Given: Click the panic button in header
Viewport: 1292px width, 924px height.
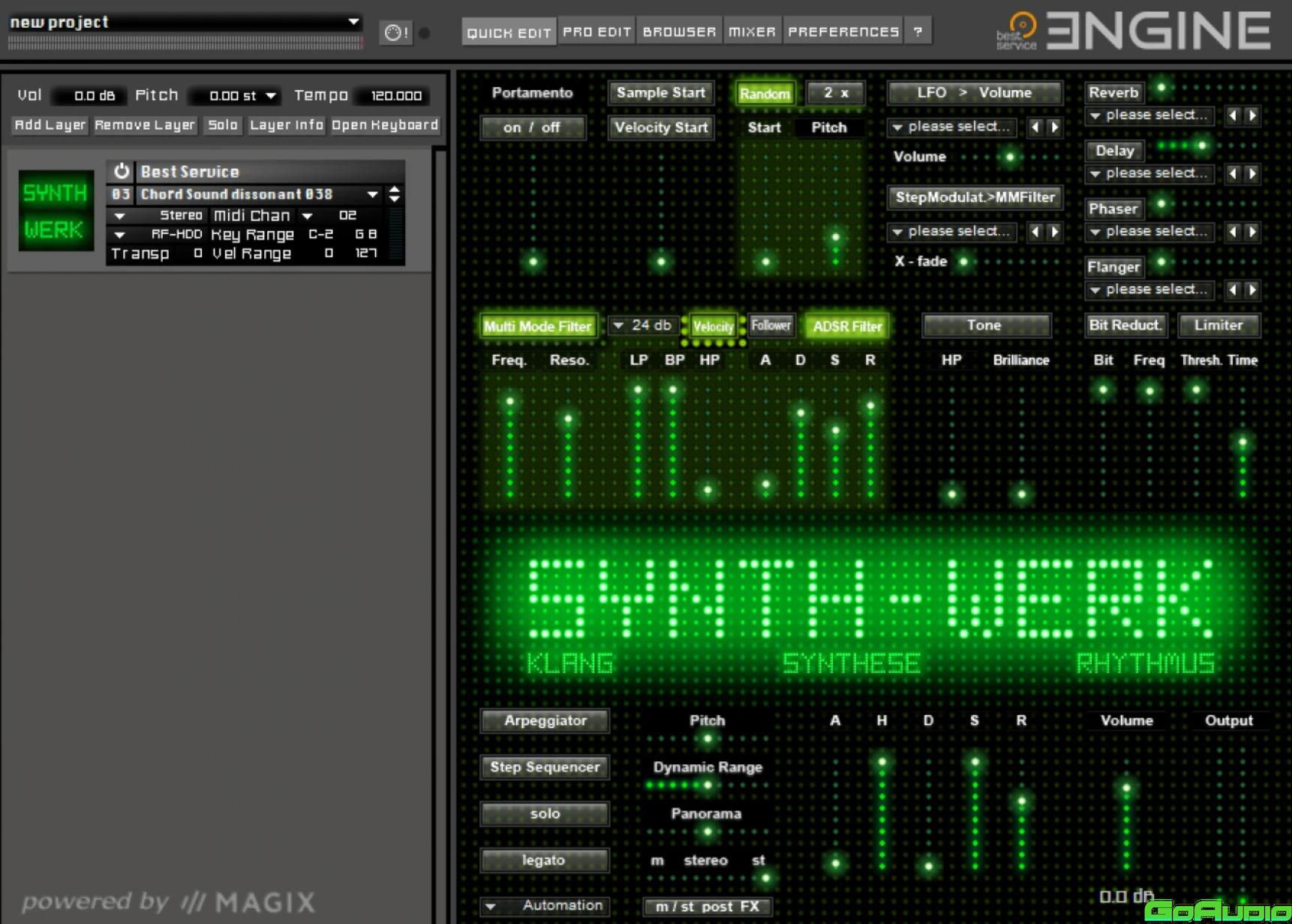Looking at the screenshot, I should click(395, 32).
